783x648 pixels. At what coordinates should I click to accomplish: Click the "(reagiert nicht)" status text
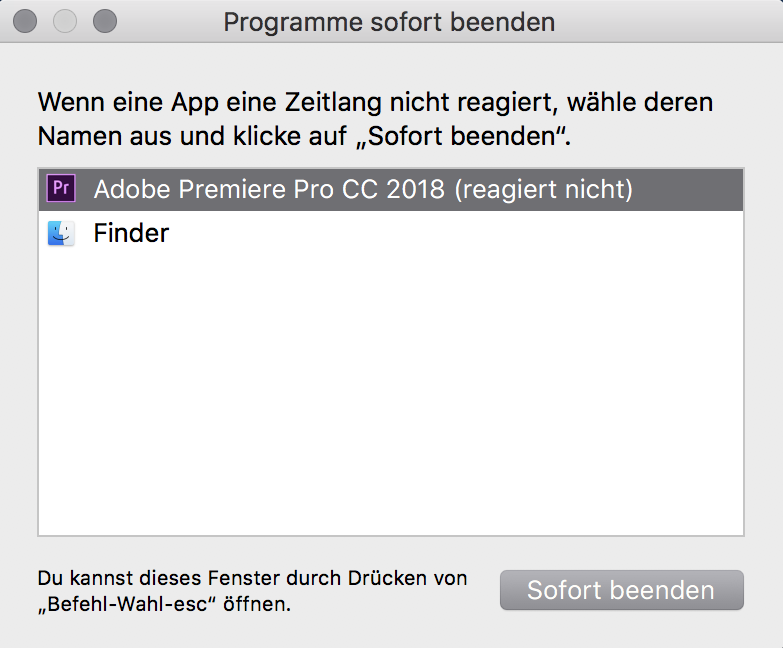click(x=543, y=189)
